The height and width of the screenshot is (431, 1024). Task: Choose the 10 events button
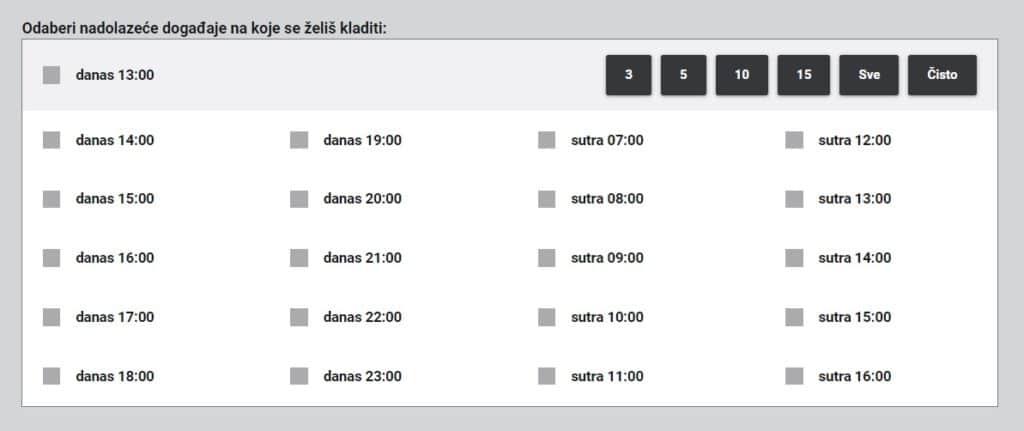coord(742,75)
